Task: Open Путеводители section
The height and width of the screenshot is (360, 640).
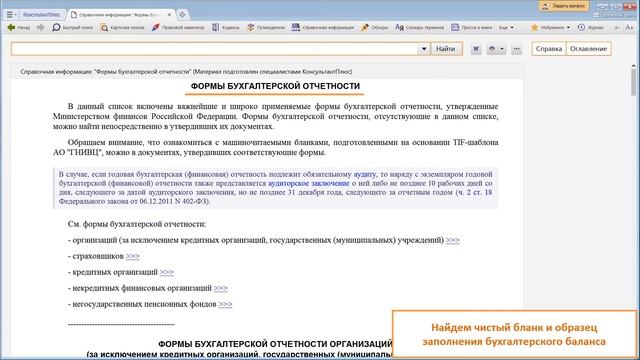Action: pyautogui.click(x=266, y=27)
